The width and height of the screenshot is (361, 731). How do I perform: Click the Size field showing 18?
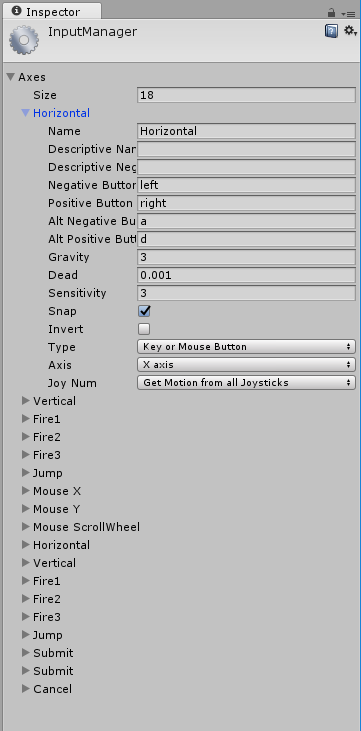(x=247, y=95)
